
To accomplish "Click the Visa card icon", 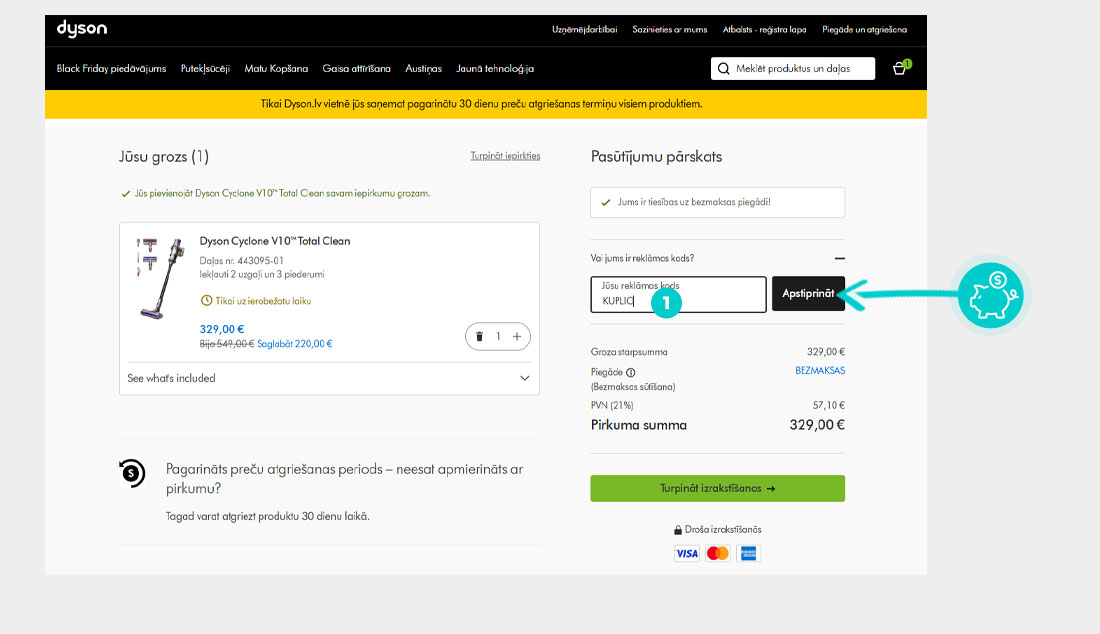I will [686, 553].
